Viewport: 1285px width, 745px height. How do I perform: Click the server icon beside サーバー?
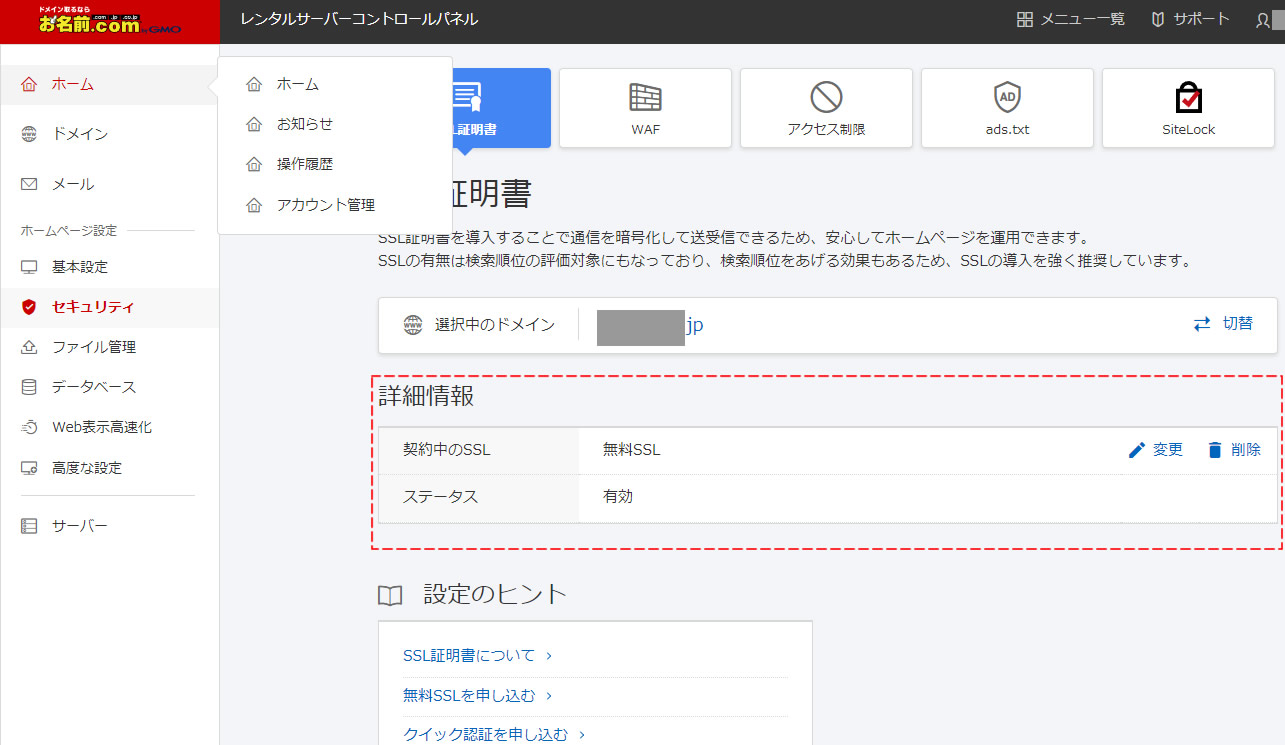29,526
